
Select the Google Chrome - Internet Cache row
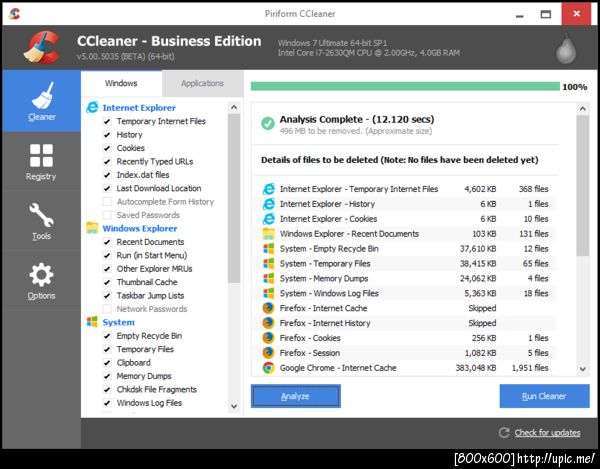pyautogui.click(x=405, y=368)
